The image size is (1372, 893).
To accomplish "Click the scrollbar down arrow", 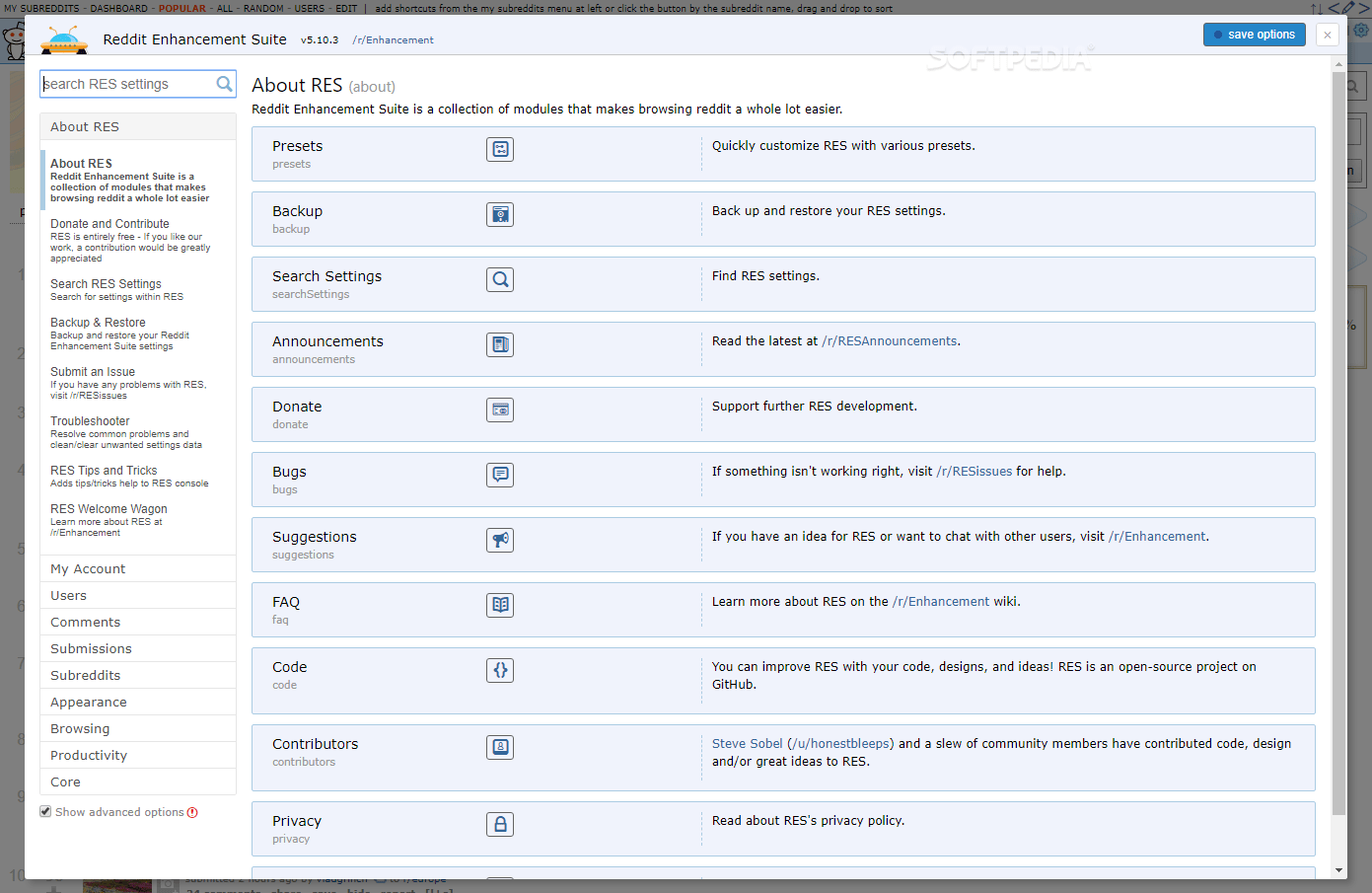I will [x=1338, y=870].
